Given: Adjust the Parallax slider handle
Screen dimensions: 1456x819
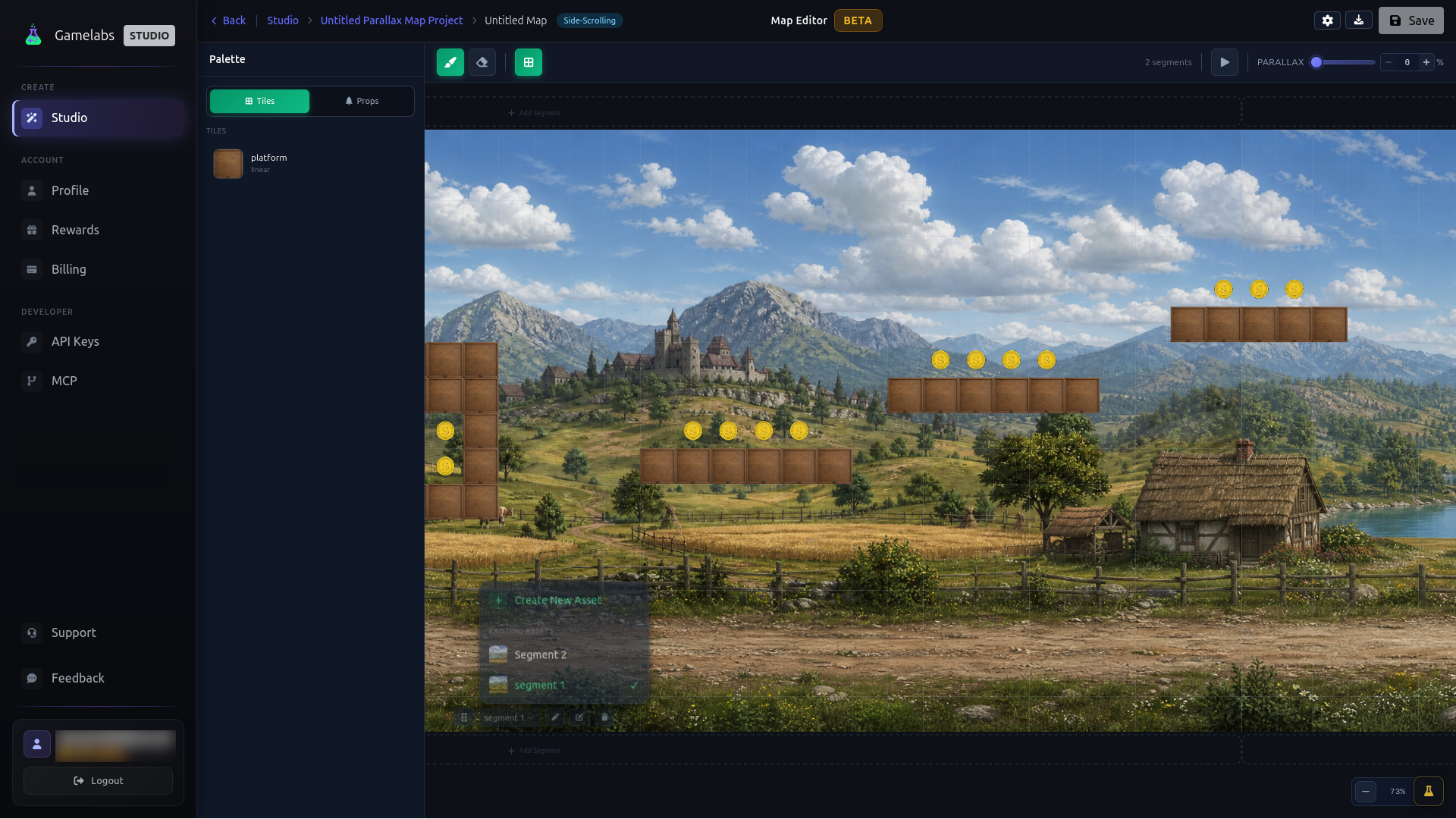Looking at the screenshot, I should (1316, 62).
